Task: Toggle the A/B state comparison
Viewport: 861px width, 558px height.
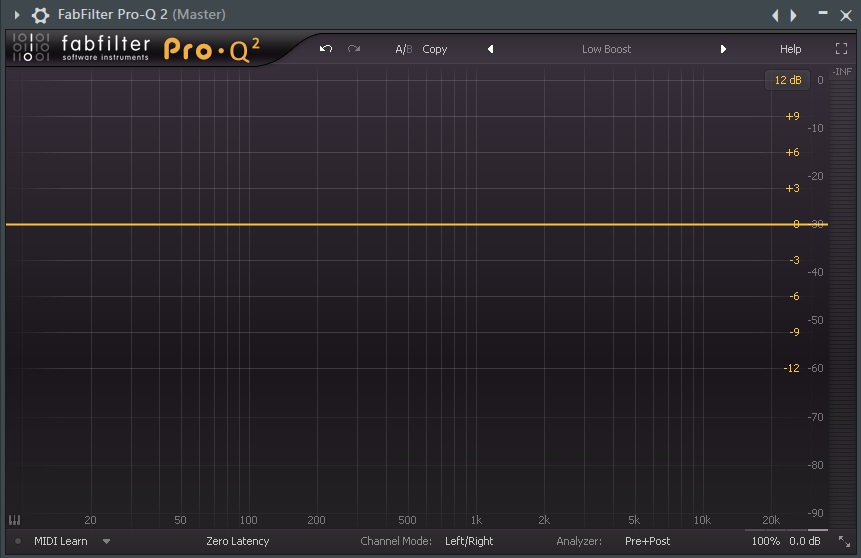Action: (404, 49)
